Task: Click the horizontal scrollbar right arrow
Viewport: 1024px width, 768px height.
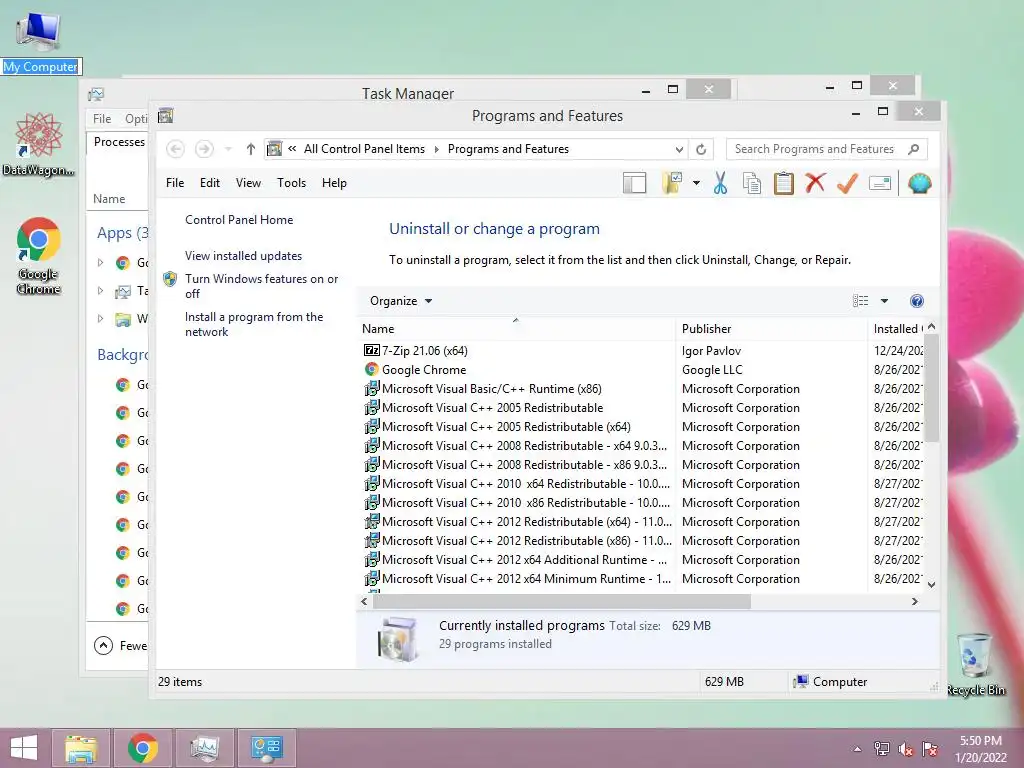Action: (x=915, y=601)
